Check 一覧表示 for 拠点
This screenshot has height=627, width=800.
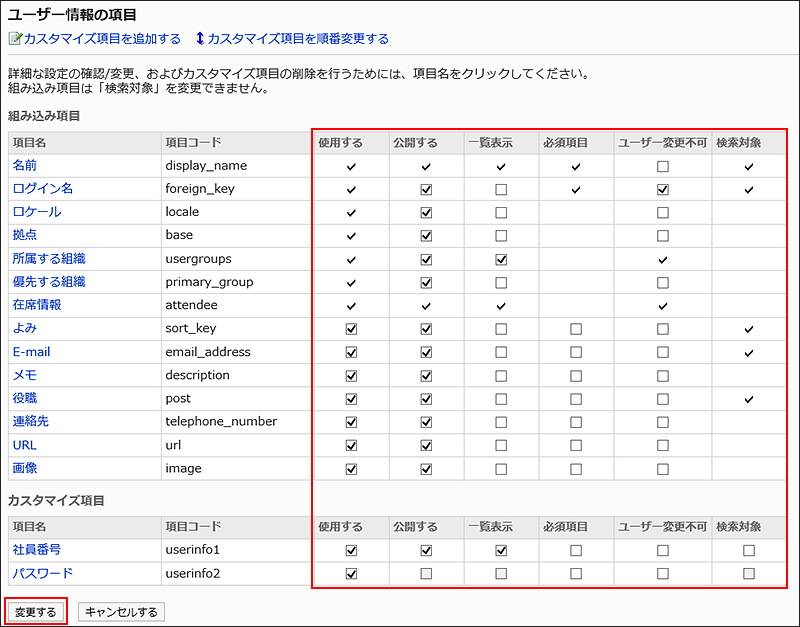[501, 236]
